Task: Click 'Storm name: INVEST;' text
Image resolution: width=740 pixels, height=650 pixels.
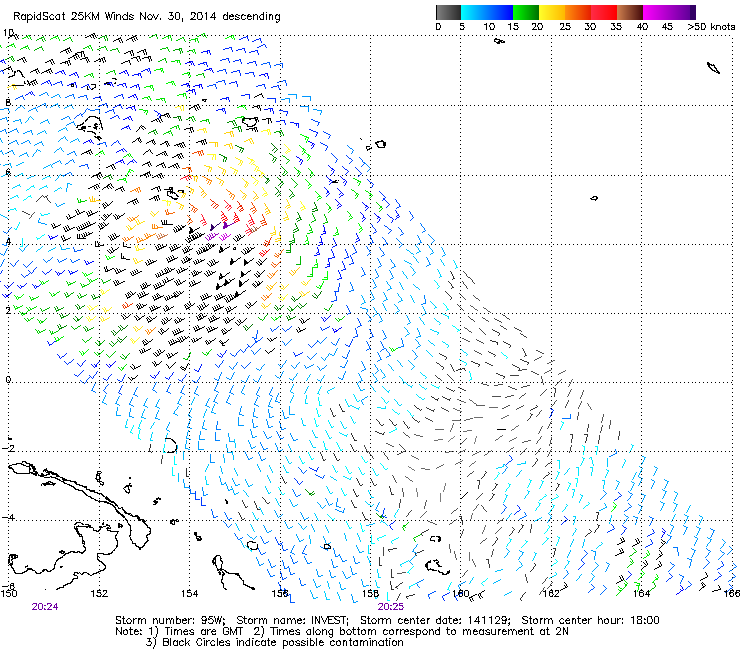Action: 293,620
